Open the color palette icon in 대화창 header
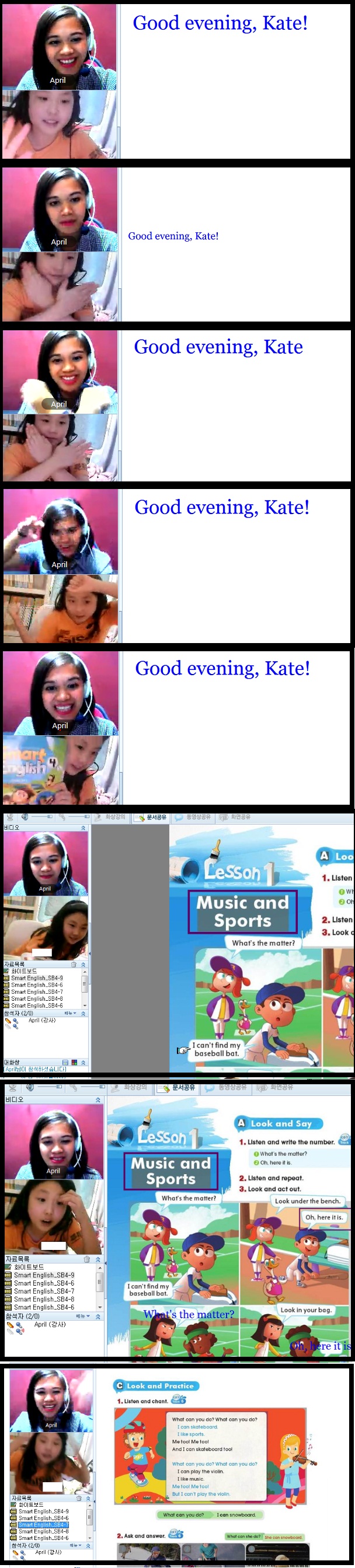 74,1062
